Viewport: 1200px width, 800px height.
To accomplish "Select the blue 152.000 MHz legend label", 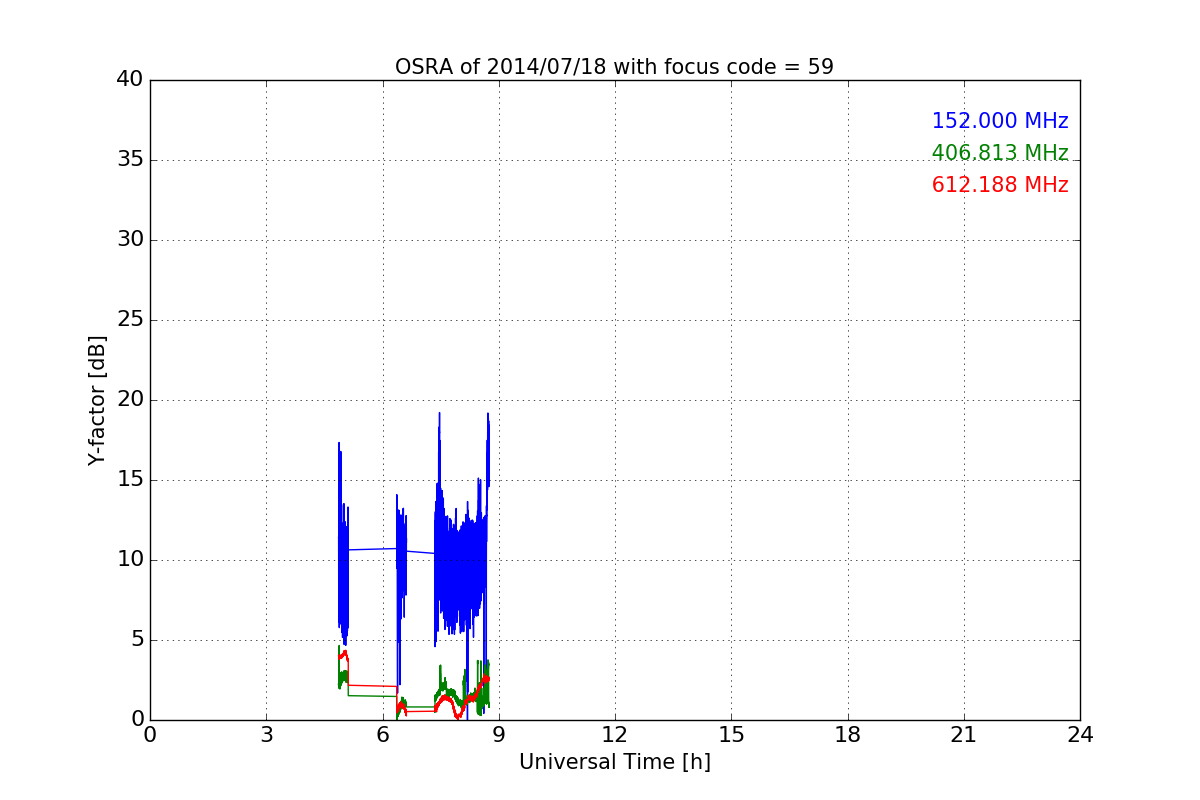I will [x=1000, y=121].
